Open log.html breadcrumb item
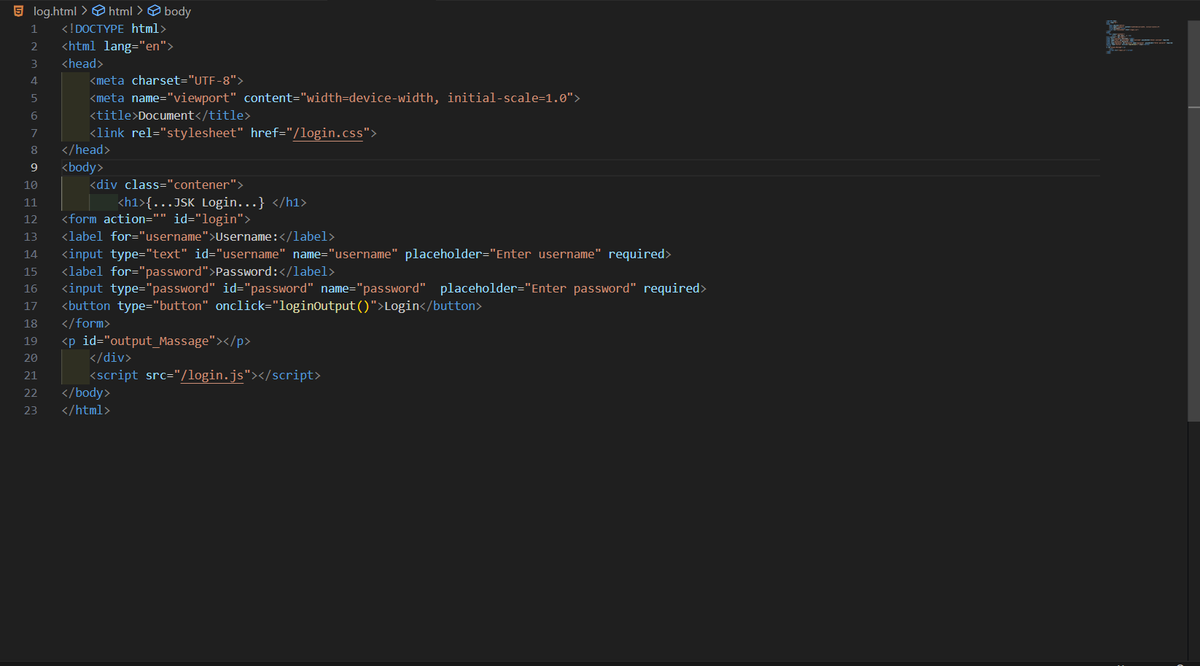 click(55, 11)
